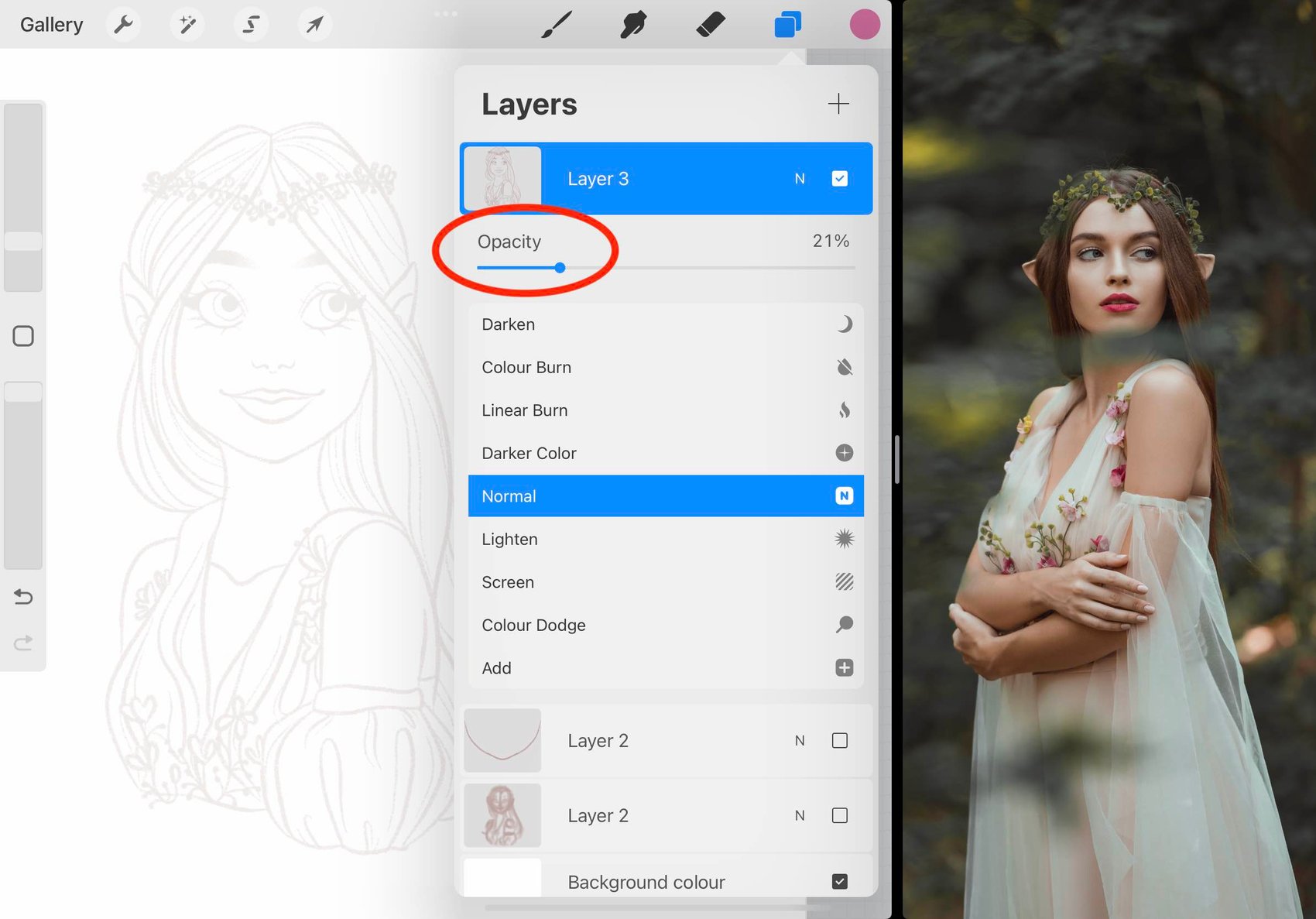Close the Layers panel via layers icon

[x=787, y=24]
